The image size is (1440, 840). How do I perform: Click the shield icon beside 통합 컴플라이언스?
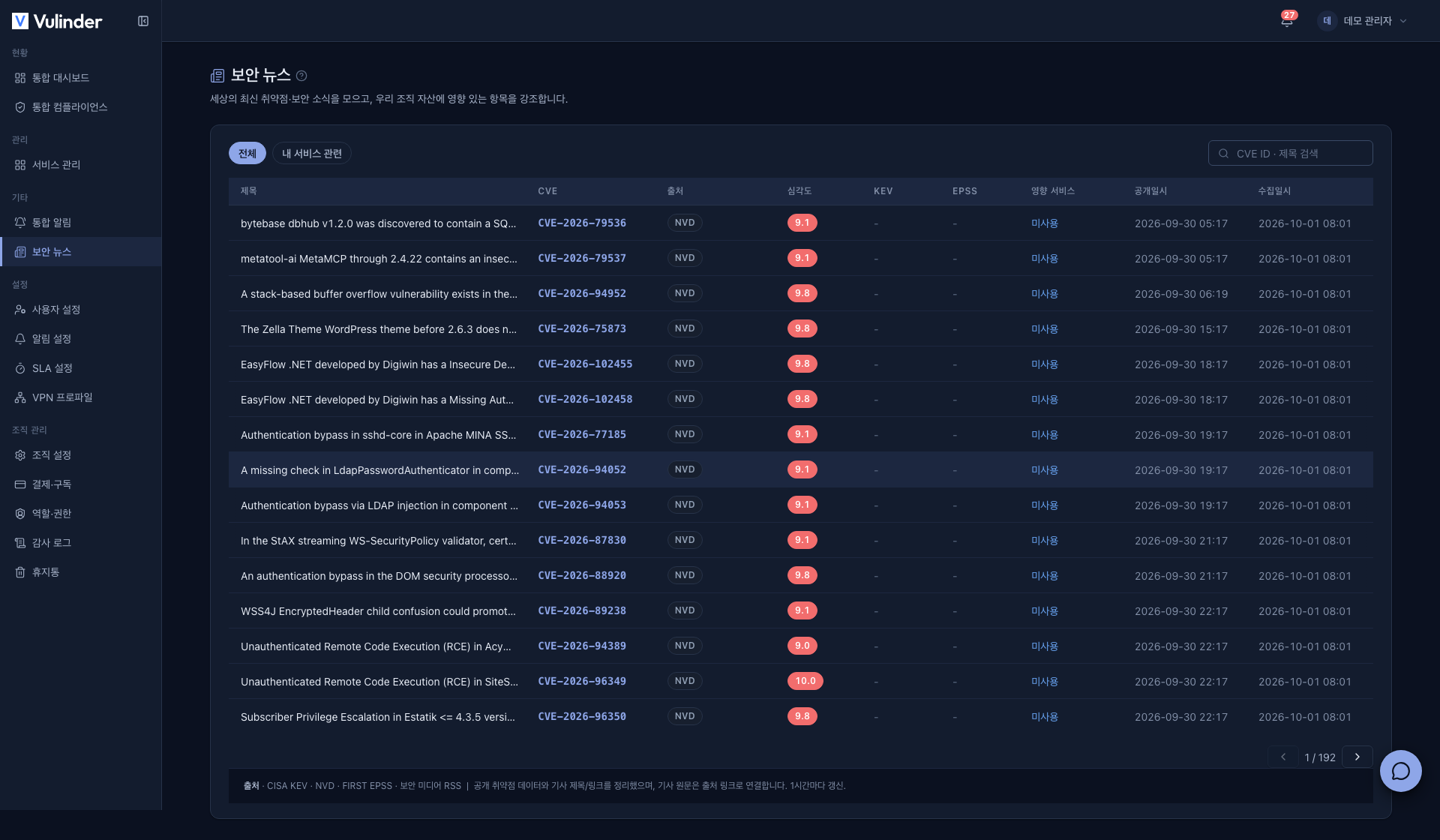20,107
